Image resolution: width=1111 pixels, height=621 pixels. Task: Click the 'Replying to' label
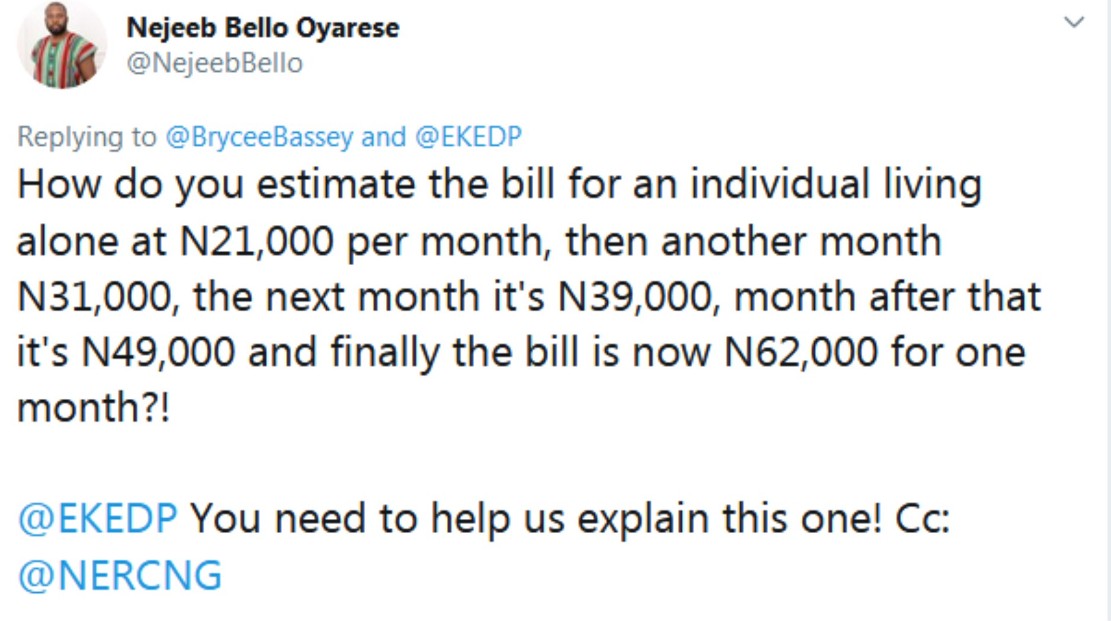[86, 137]
